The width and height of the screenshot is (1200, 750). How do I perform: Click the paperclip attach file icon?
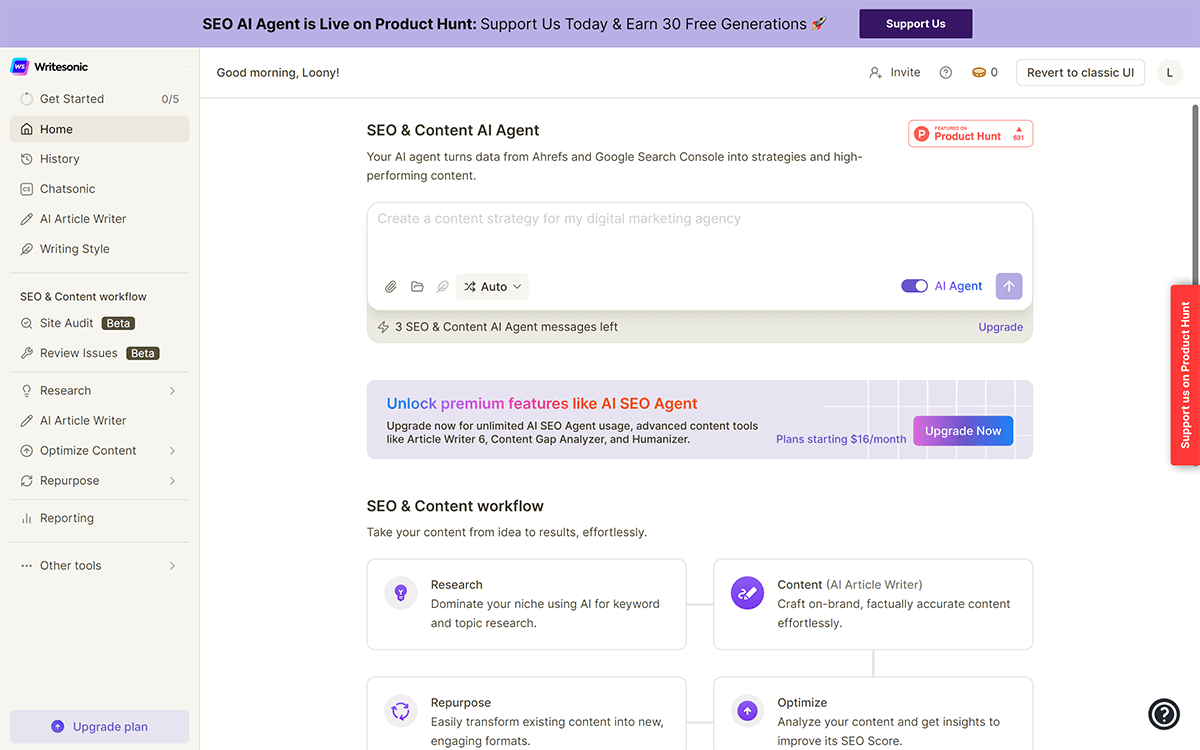[391, 287]
